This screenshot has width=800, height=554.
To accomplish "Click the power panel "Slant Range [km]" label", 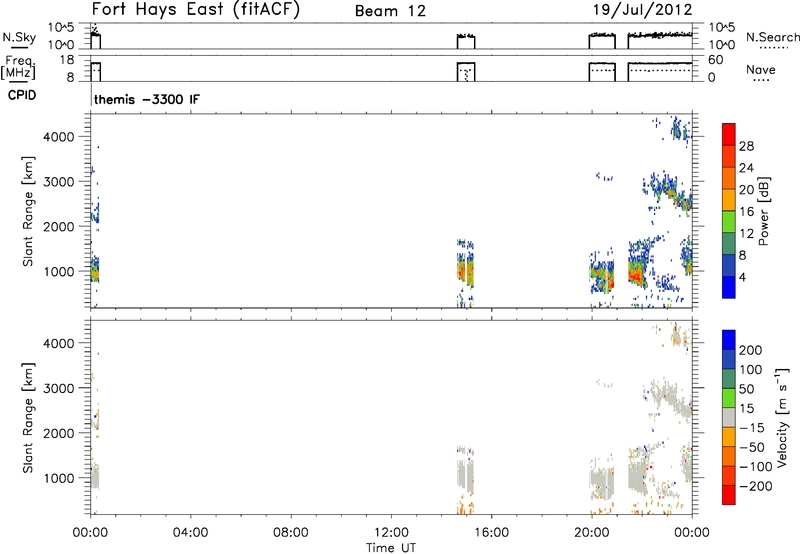I will [x=28, y=211].
